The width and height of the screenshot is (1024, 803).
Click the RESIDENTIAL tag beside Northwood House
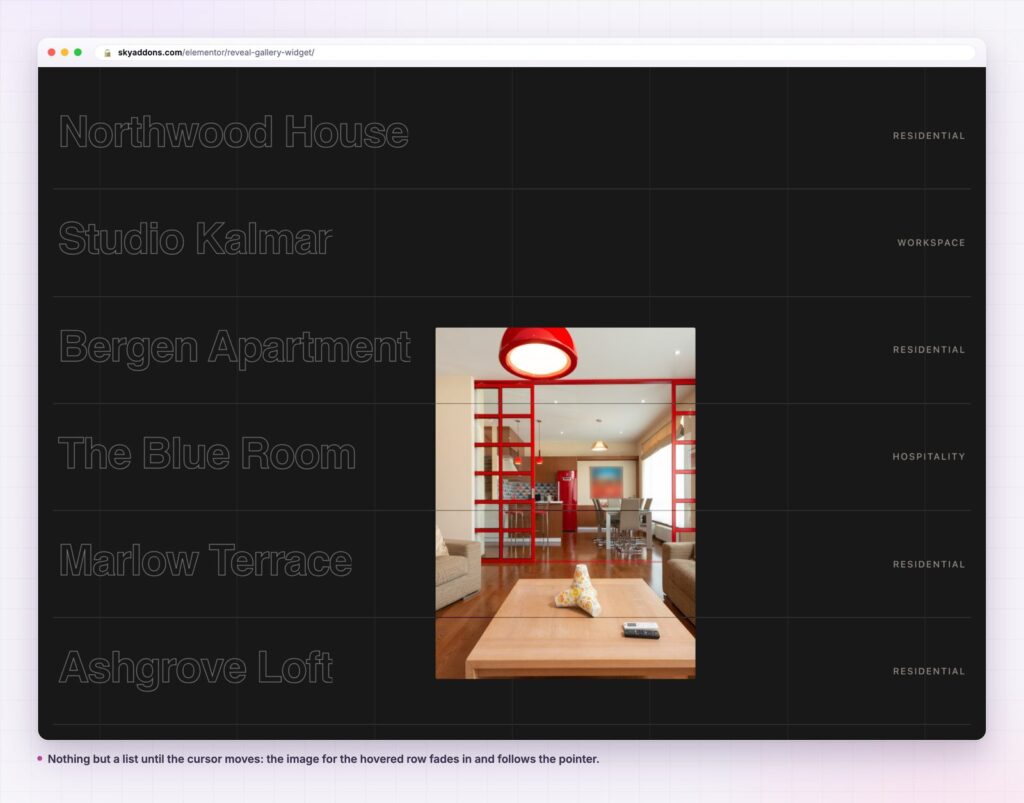929,136
